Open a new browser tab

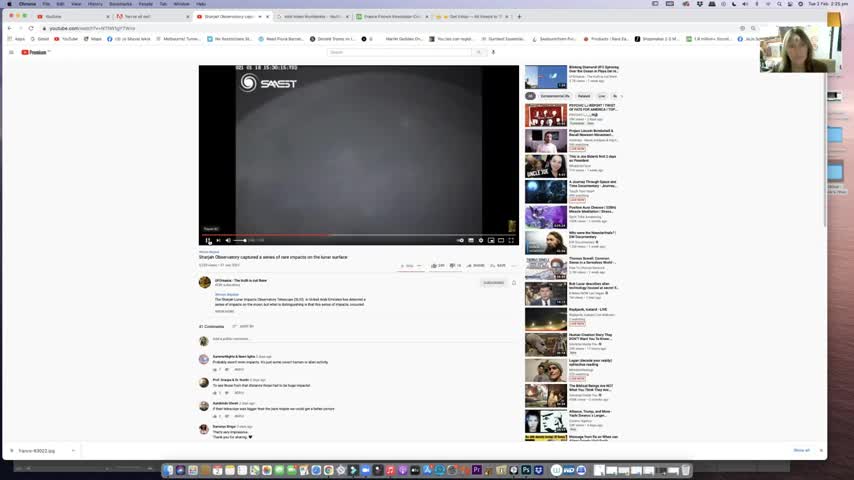click(x=519, y=16)
